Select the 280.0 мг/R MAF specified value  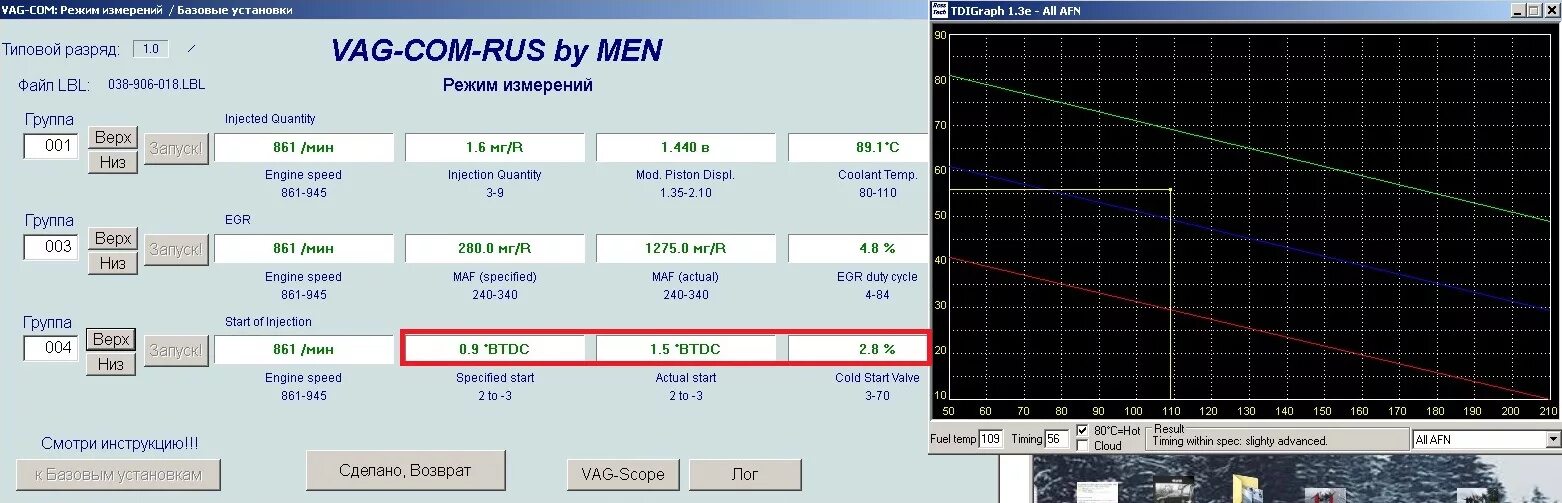point(495,248)
